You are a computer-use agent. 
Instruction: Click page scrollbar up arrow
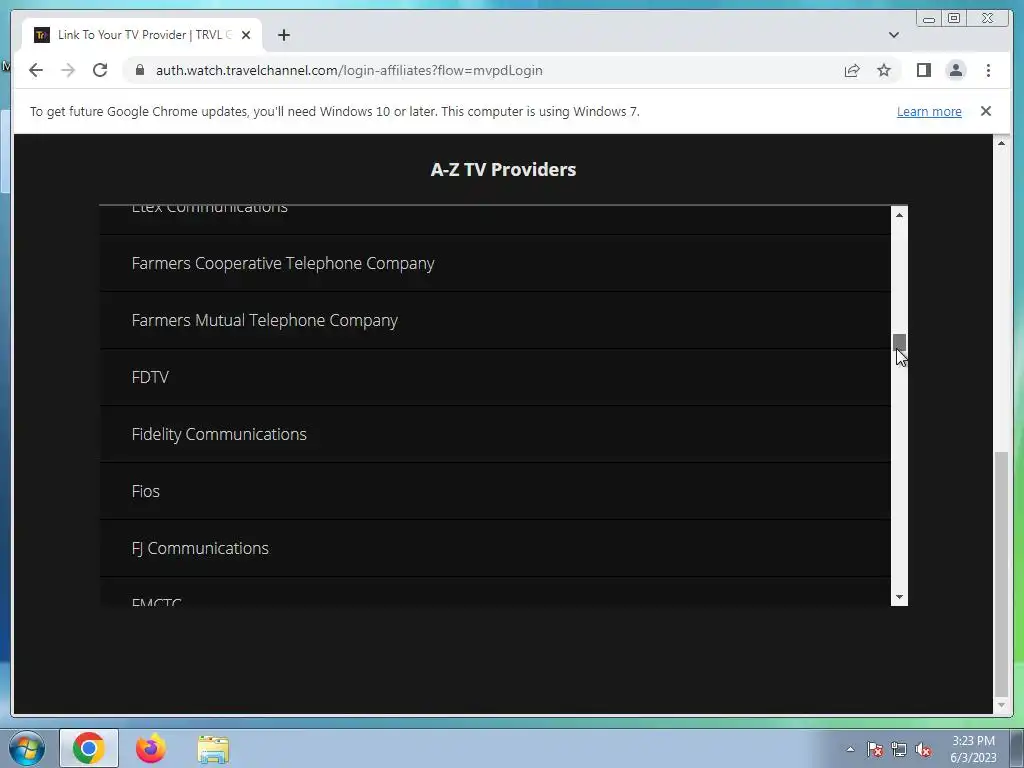pyautogui.click(x=1000, y=143)
